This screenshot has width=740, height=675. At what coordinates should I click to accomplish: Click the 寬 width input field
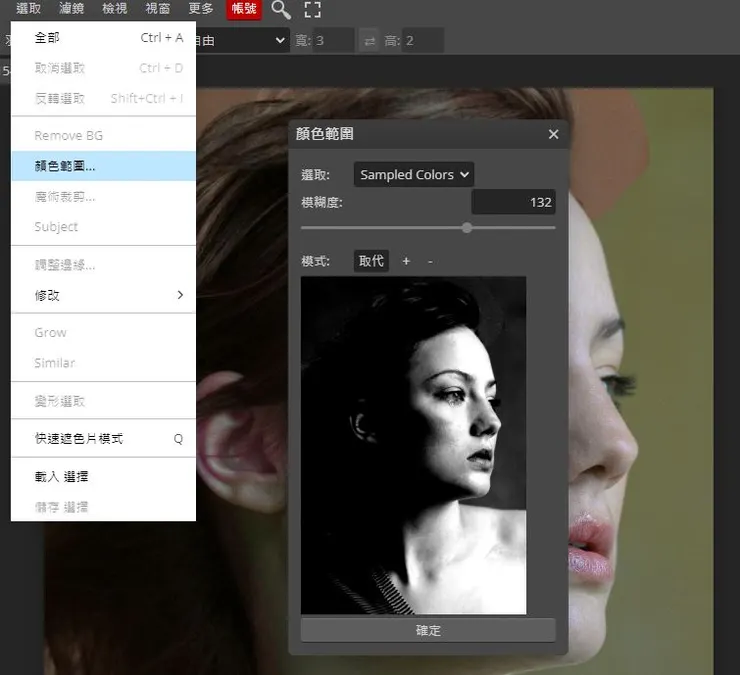pyautogui.click(x=333, y=41)
